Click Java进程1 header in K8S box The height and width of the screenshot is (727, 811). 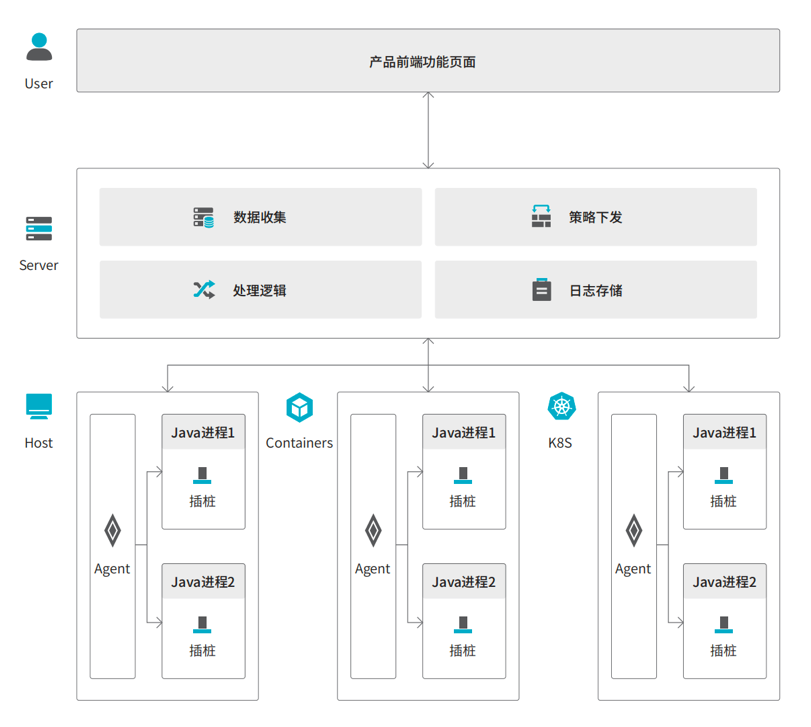(x=725, y=432)
